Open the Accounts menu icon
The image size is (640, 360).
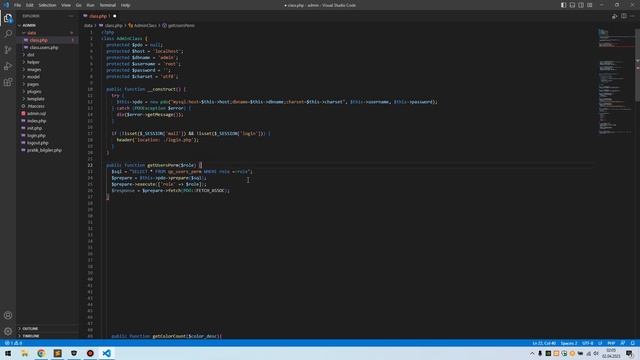pyautogui.click(x=8, y=315)
